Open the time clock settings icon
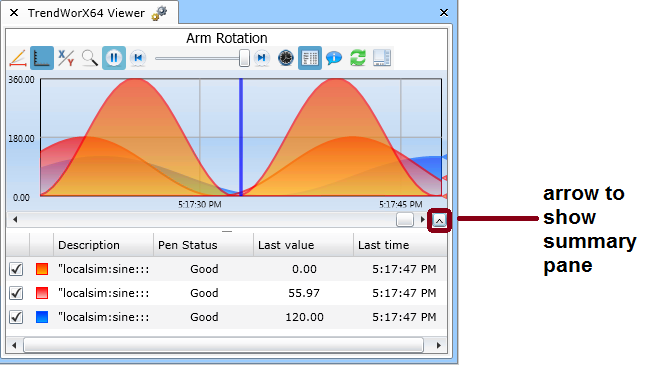The image size is (650, 373). (x=286, y=58)
